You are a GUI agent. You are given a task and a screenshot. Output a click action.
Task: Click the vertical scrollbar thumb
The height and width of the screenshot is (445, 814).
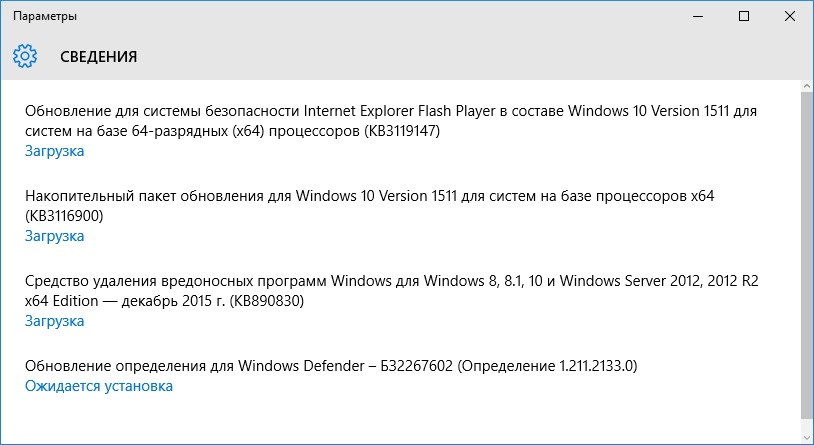[x=807, y=254]
